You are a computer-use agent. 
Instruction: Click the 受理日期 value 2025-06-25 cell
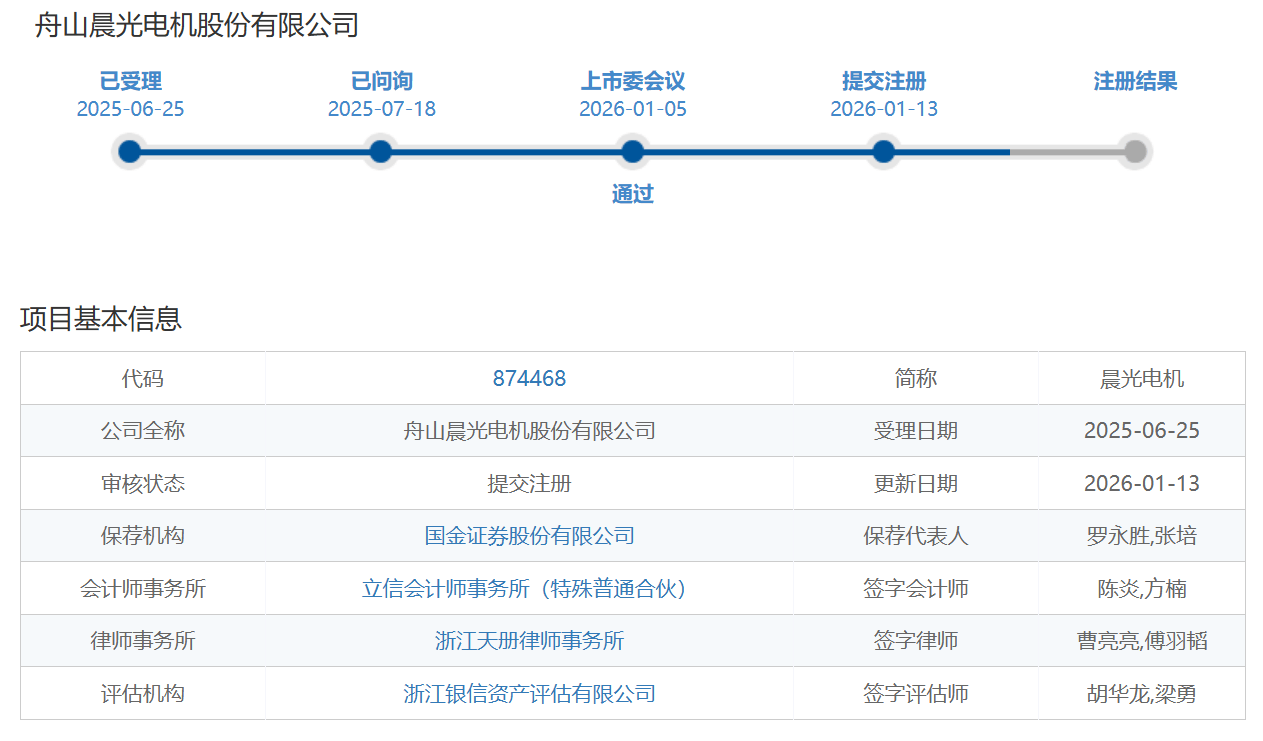[x=1142, y=431]
